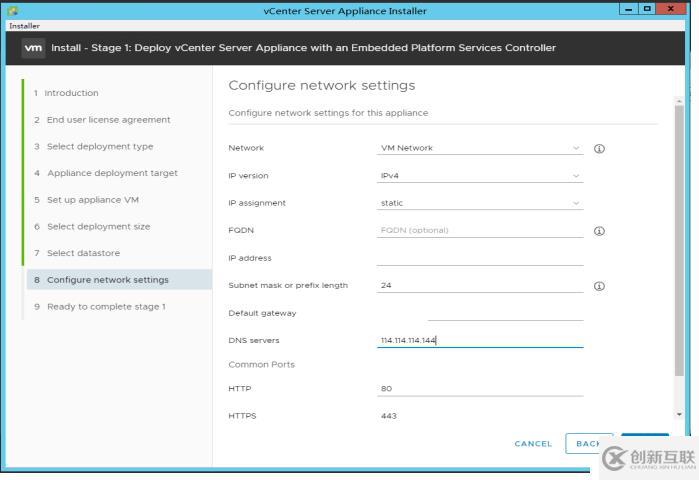This screenshot has height=480, width=699.
Task: Click the Subnet mask field containing 24
Action: click(480, 285)
